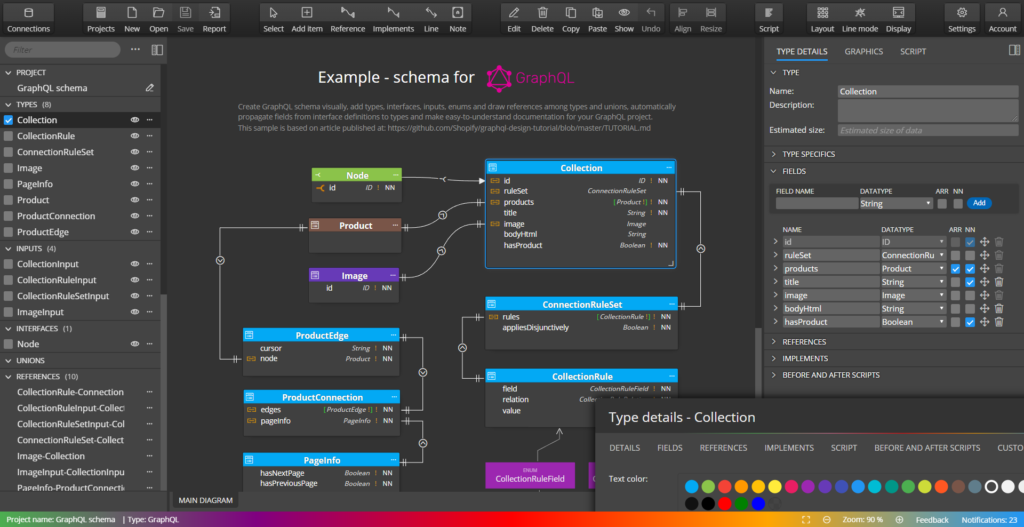Viewport: 1024px width, 527px height.
Task: Uncheck the Collection type checkbox
Action: click(8, 120)
